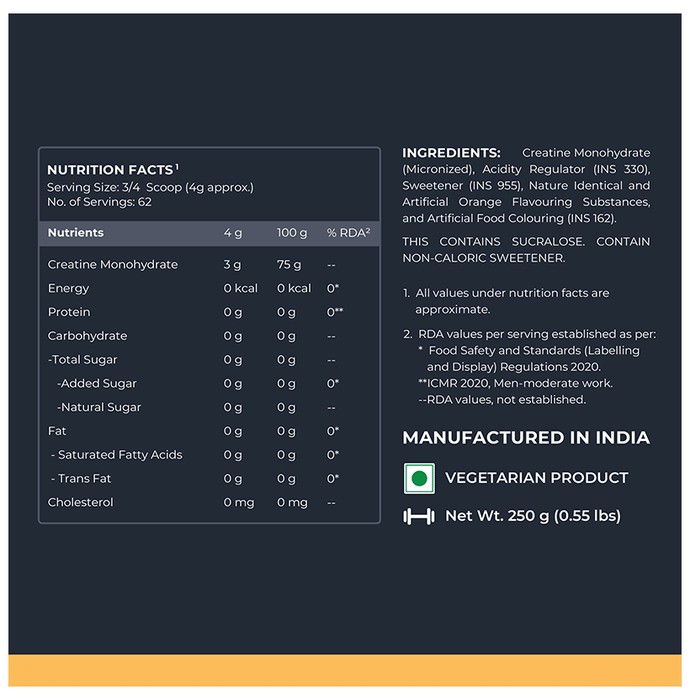Click the orange footer color band

pos(345,671)
